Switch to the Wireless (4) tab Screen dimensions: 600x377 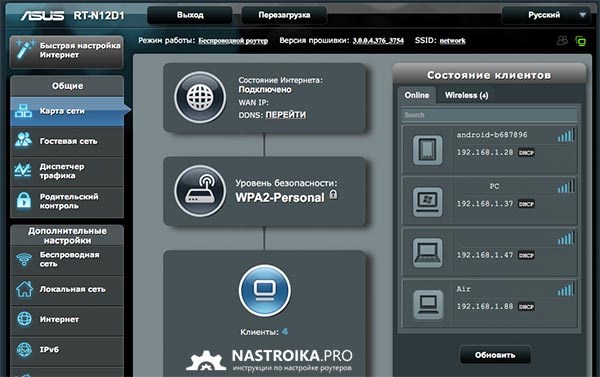466,95
